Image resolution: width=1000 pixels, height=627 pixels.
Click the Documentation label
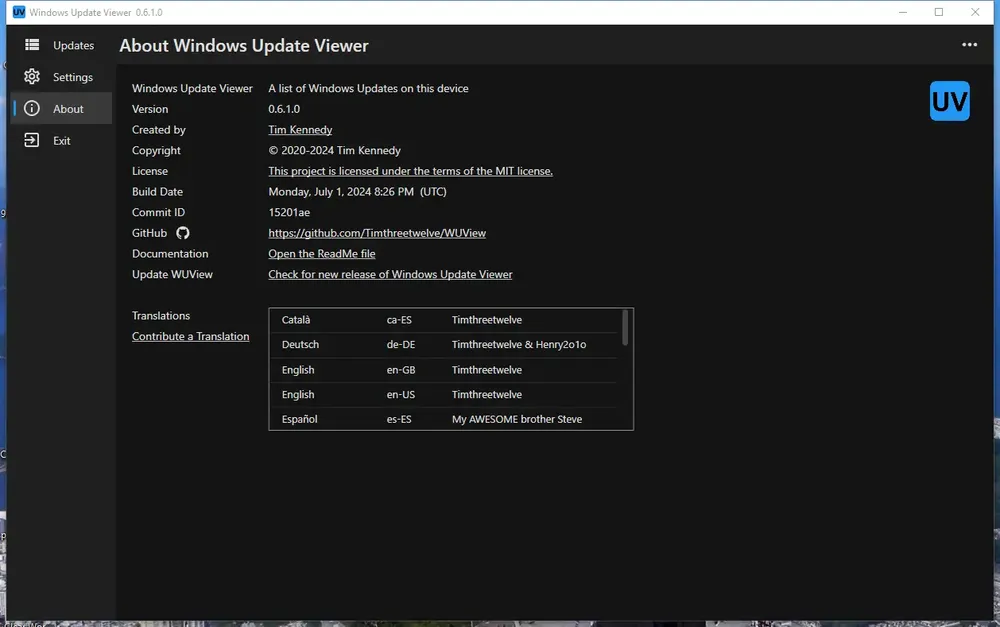point(170,253)
